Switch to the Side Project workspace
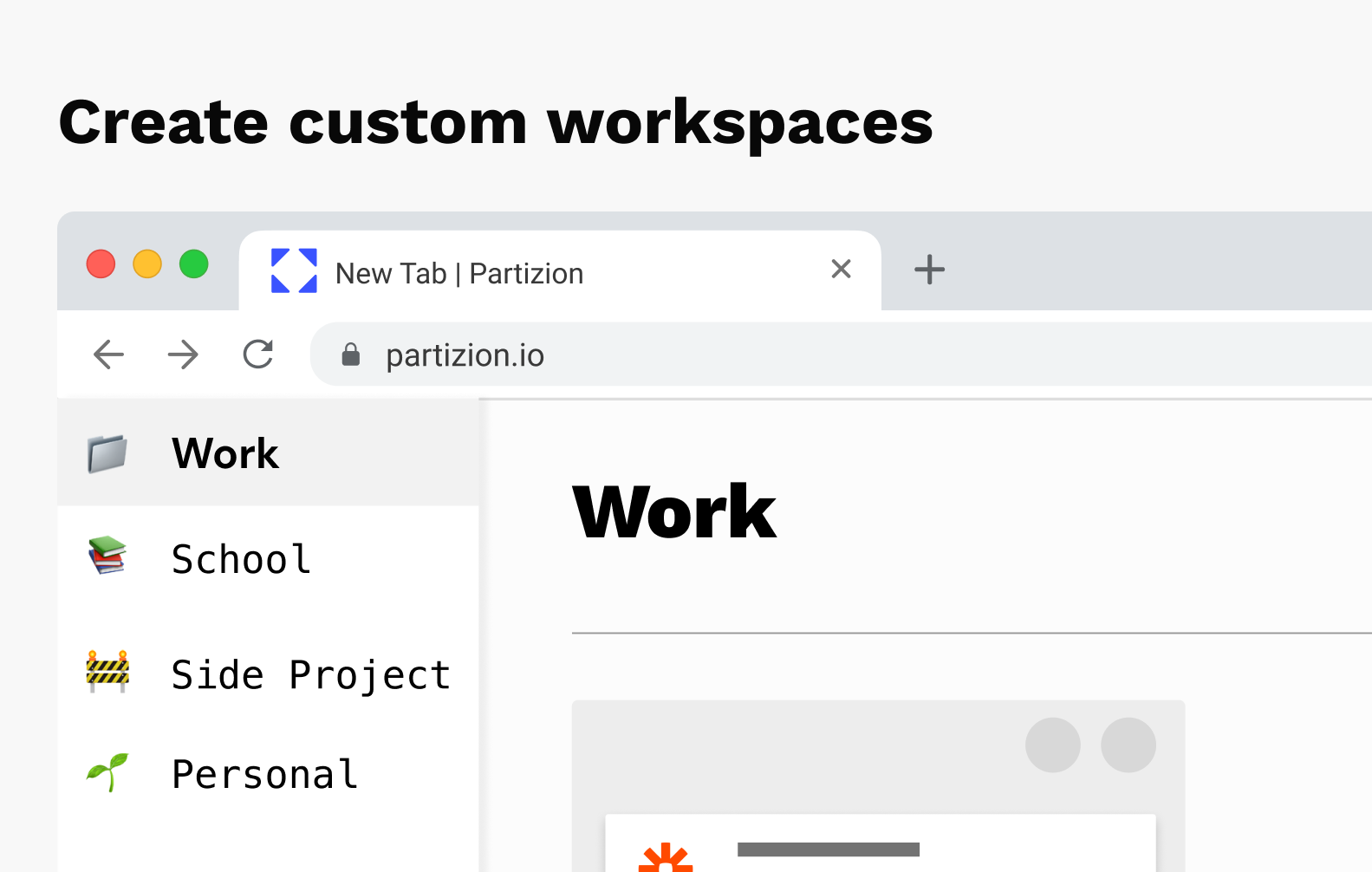This screenshot has height=872, width=1372. (x=268, y=674)
